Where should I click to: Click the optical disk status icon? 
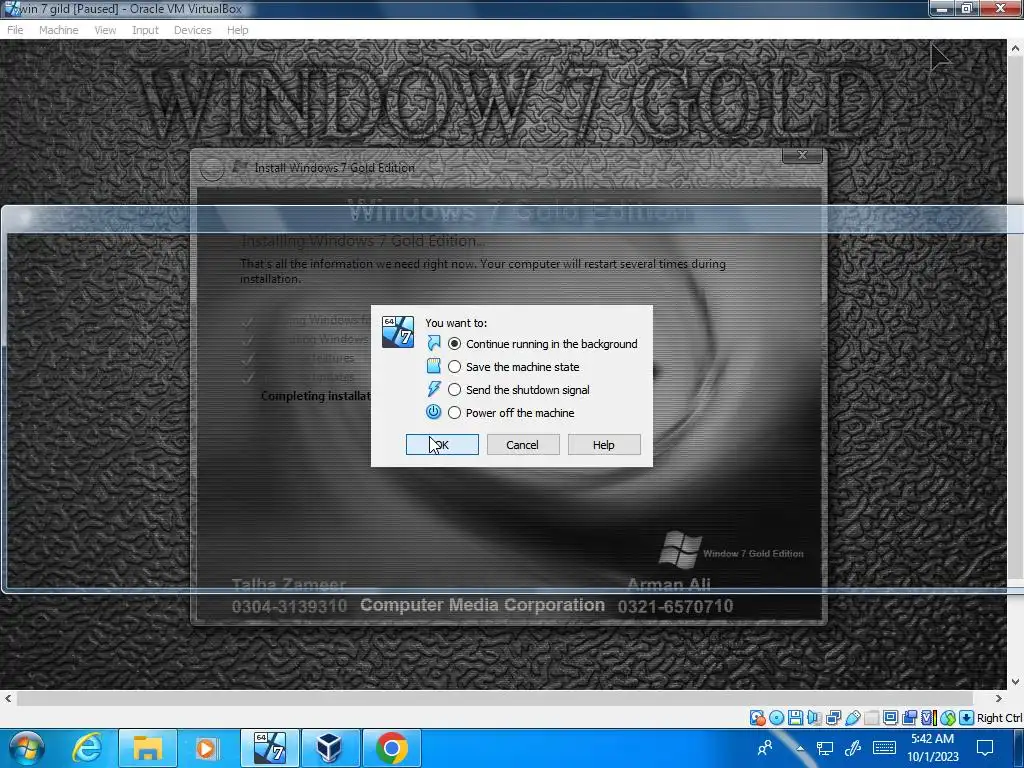coord(776,718)
